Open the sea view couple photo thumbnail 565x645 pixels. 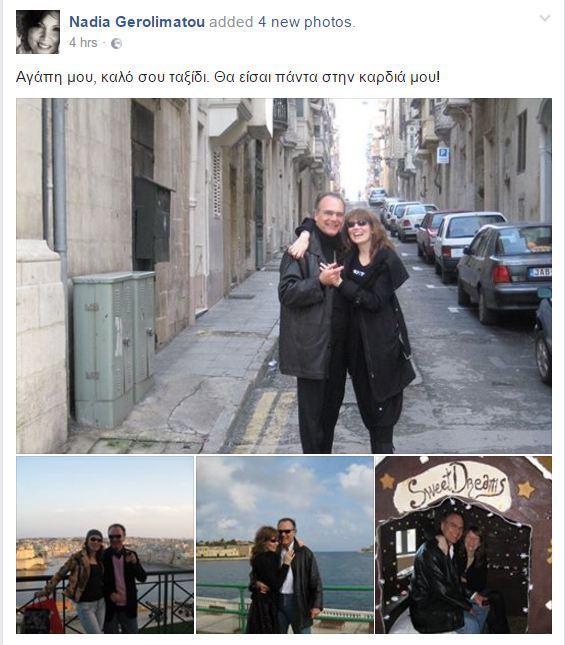285,545
